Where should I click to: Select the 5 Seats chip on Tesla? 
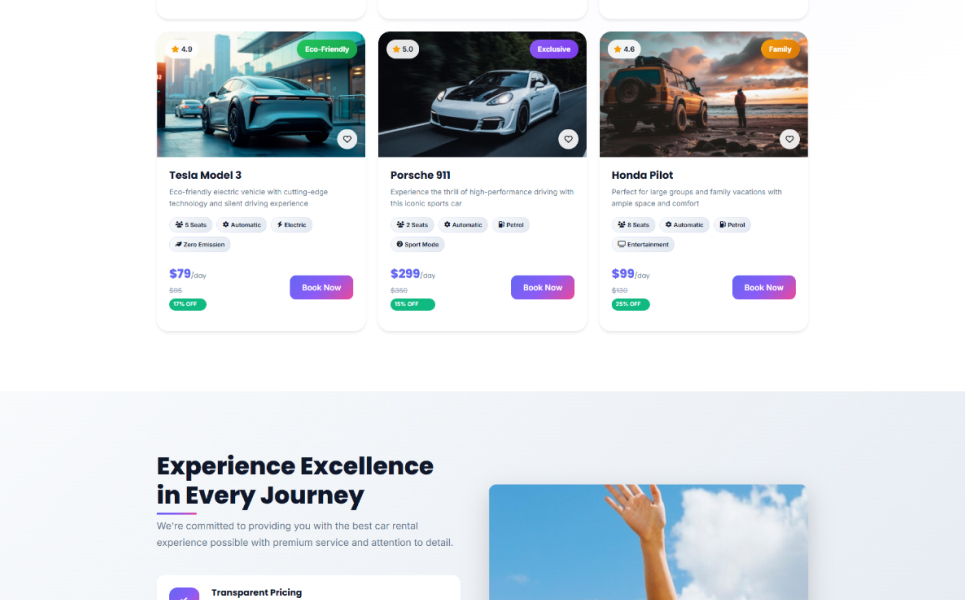[191, 225]
